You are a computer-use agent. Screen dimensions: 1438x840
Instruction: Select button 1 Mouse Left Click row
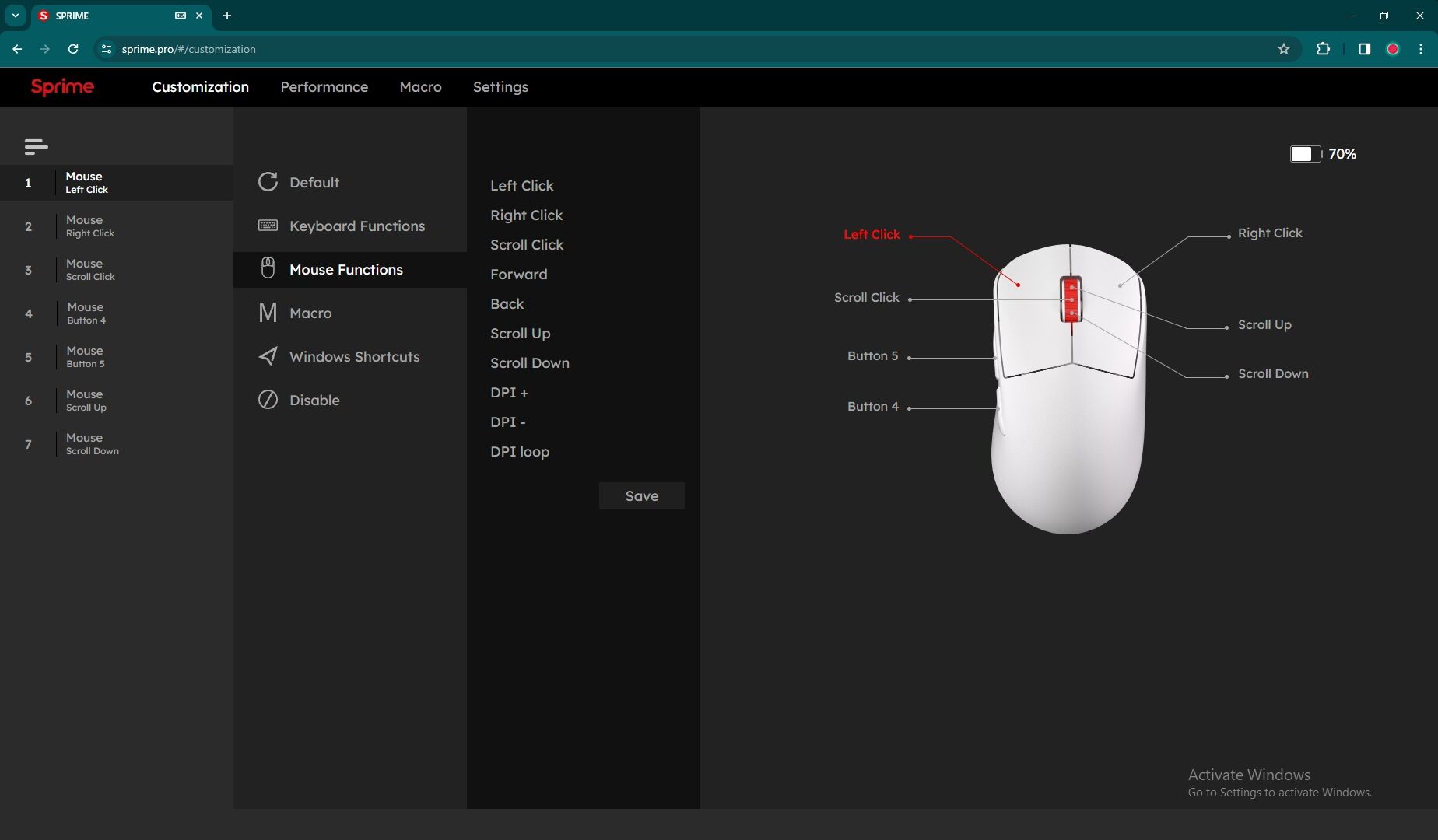pos(117,183)
